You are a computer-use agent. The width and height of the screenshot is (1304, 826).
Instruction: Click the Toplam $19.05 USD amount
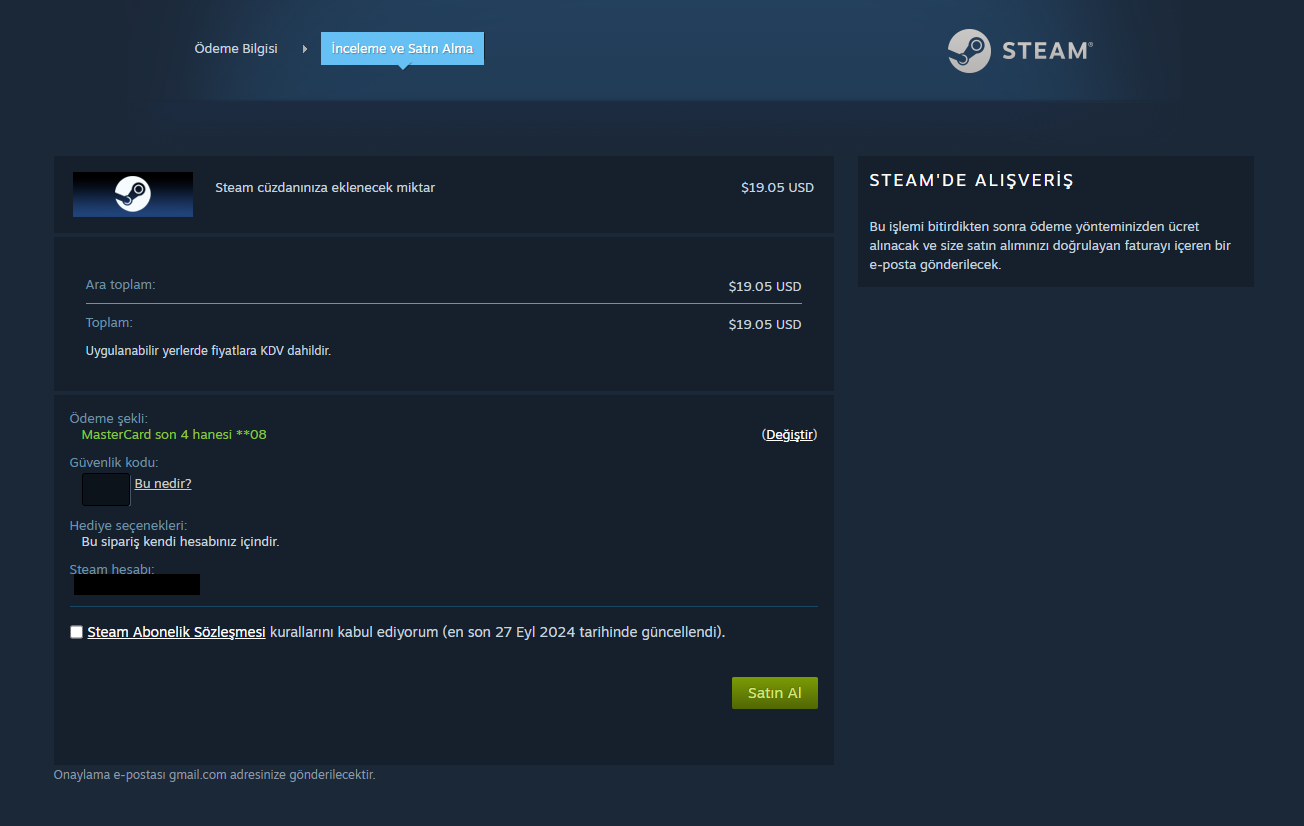pos(765,324)
